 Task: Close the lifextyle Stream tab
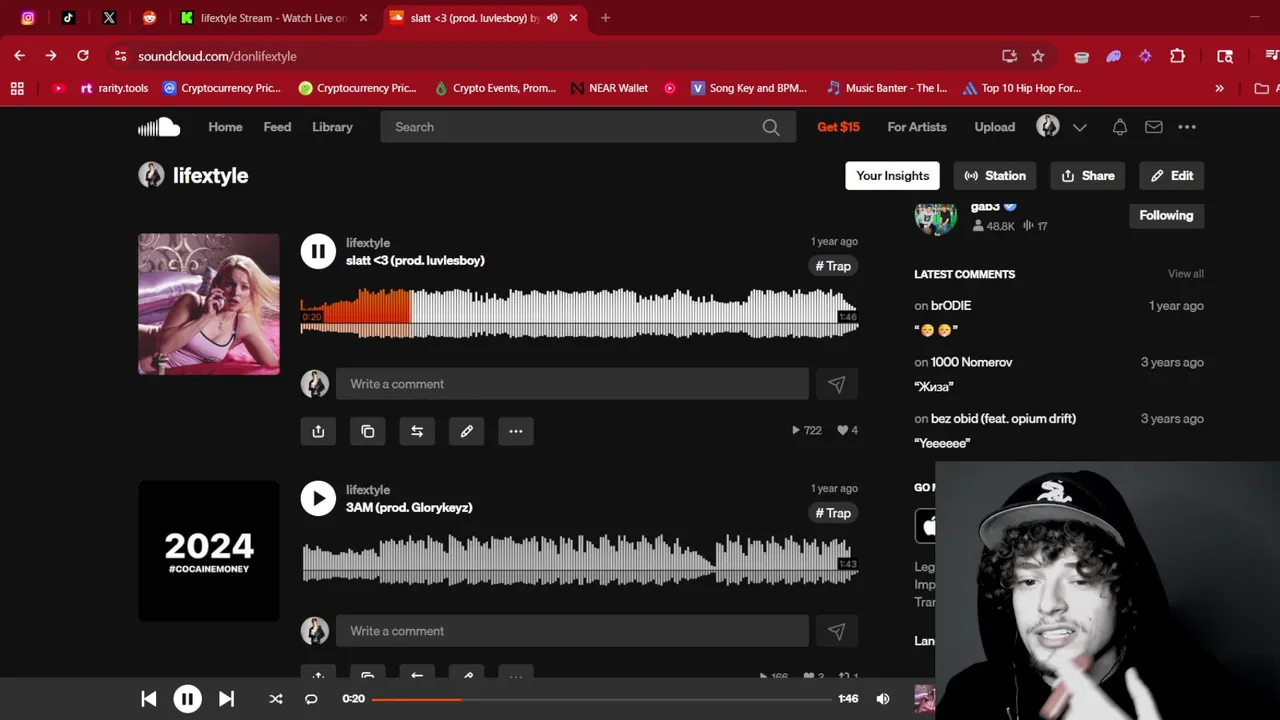(x=364, y=18)
